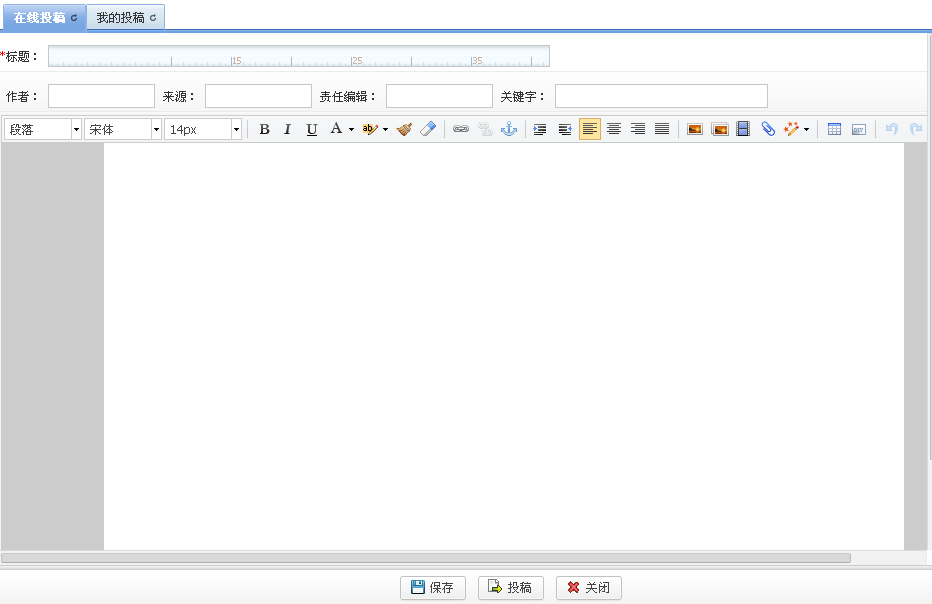Click the format painter brush icon
This screenshot has height=604, width=932.
click(x=404, y=129)
